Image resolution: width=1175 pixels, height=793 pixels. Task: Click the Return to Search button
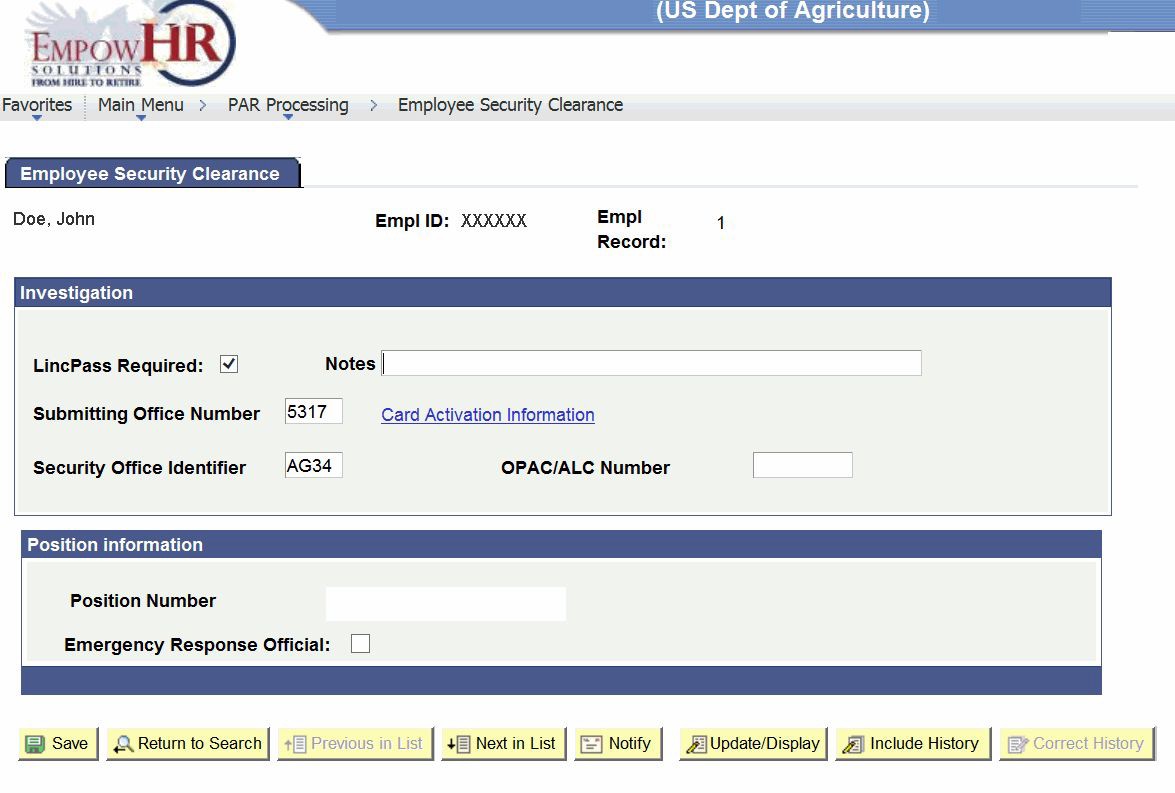tap(188, 744)
